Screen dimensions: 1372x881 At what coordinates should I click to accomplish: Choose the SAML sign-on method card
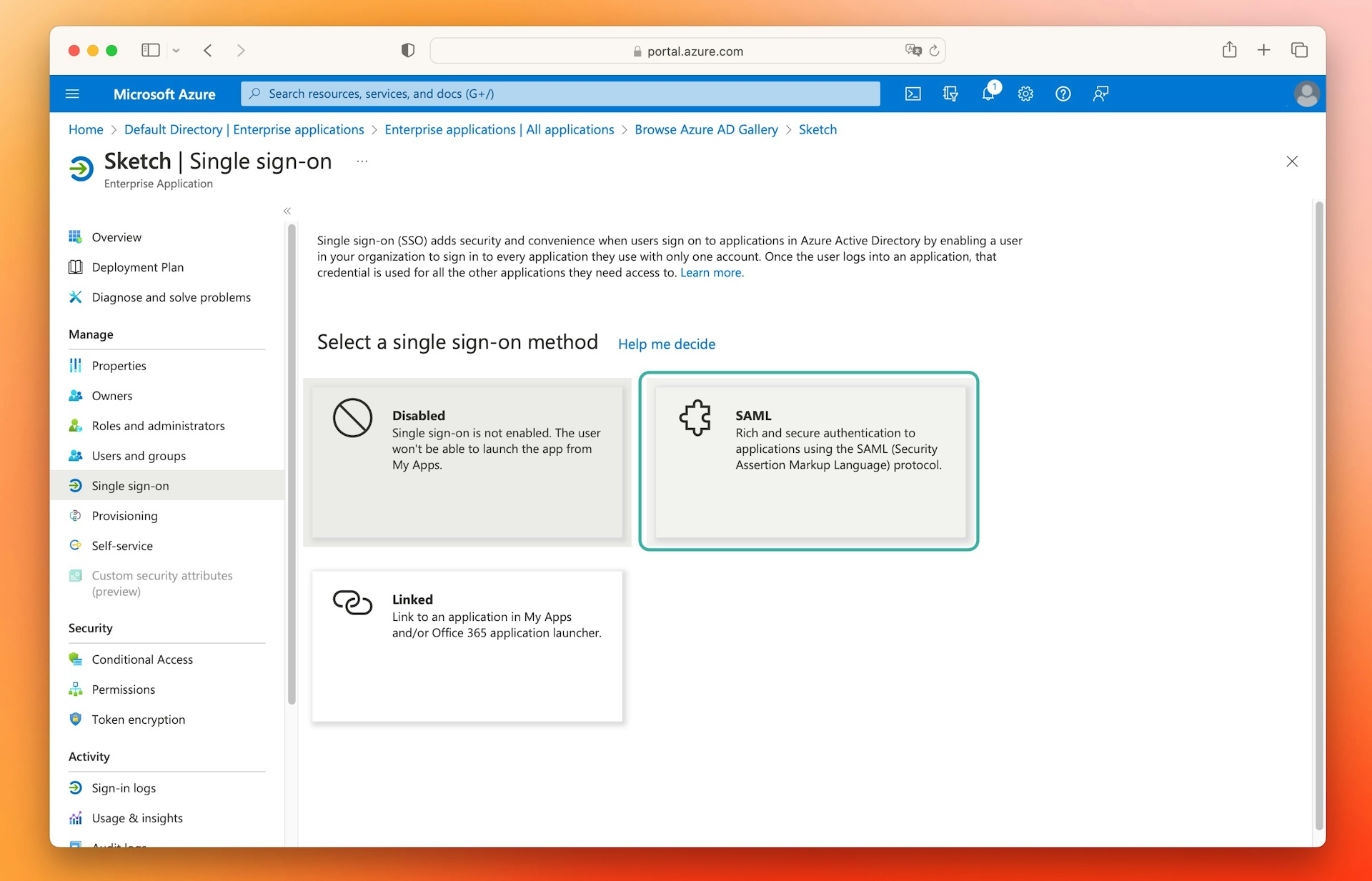(x=809, y=461)
